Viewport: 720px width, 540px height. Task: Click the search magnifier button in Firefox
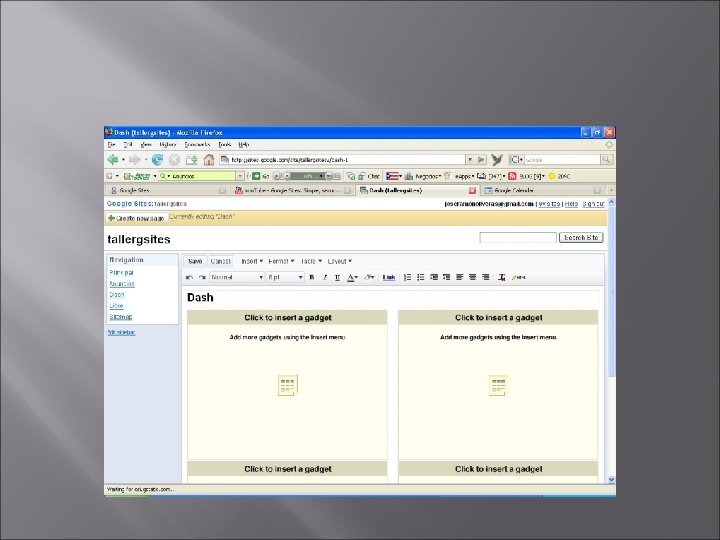(x=607, y=160)
